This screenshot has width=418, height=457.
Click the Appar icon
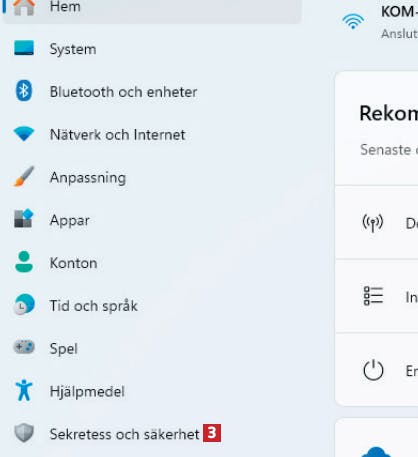(x=24, y=219)
